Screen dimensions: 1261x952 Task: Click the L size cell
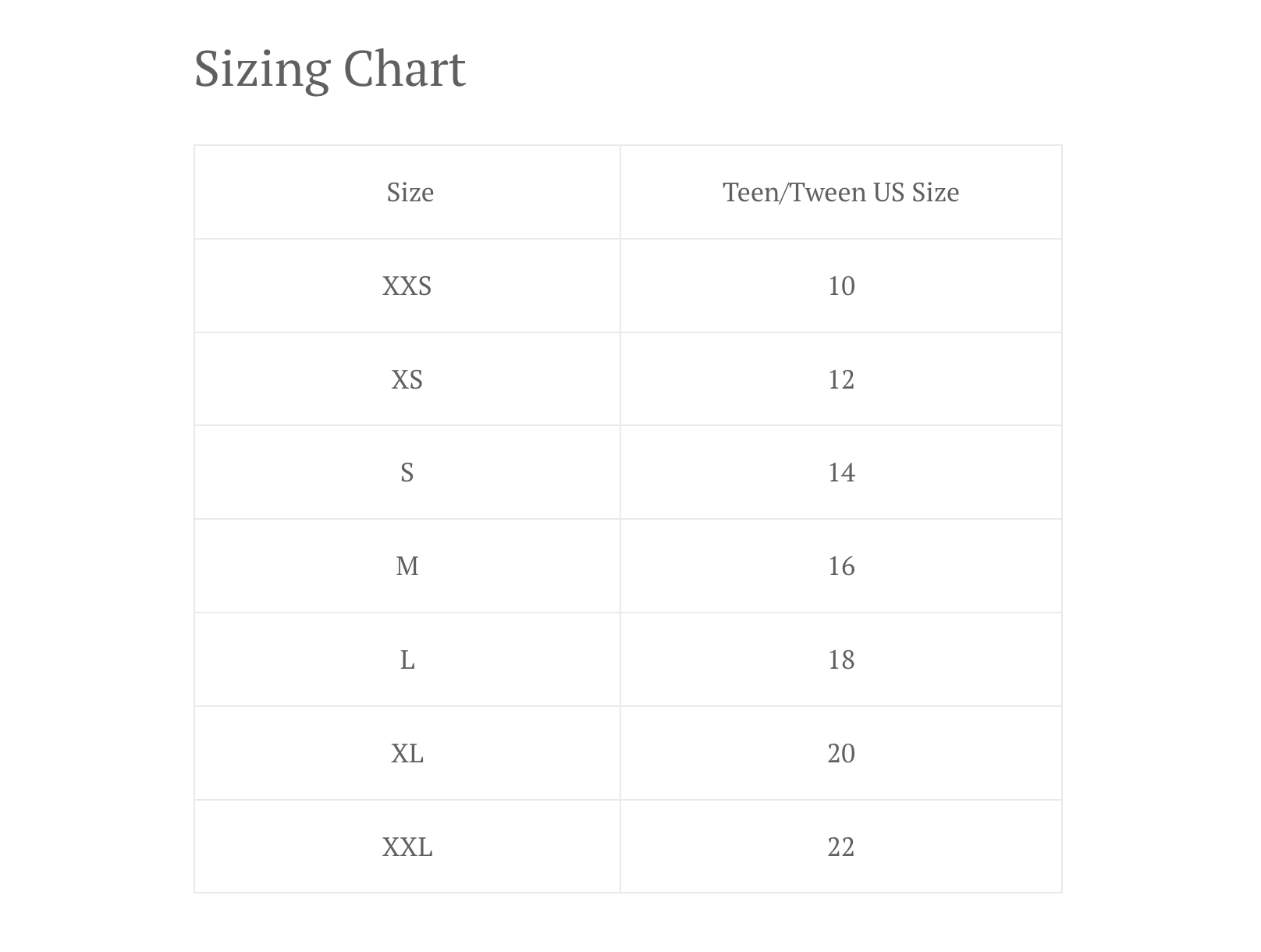(407, 660)
